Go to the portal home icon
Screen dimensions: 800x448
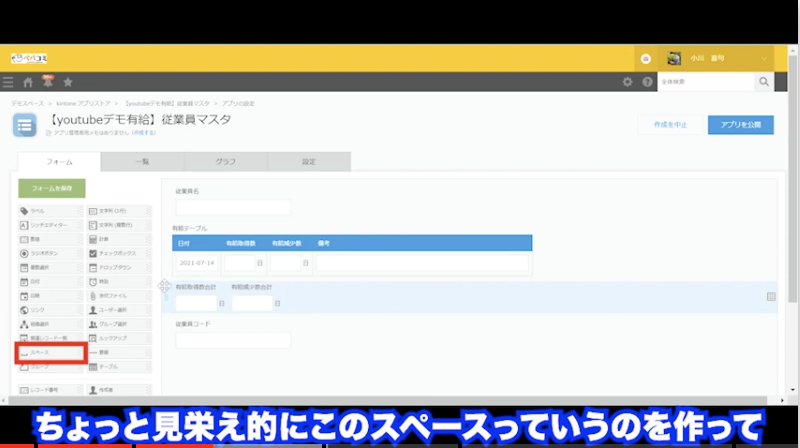point(28,82)
